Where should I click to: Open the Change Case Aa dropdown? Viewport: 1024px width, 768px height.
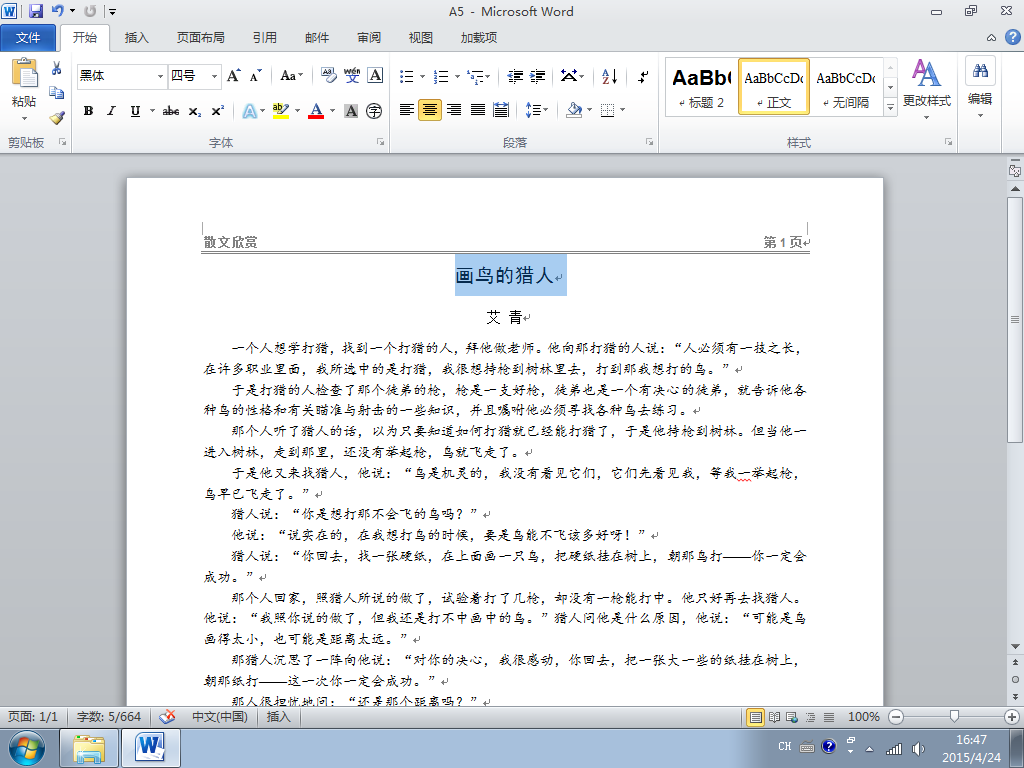pyautogui.click(x=291, y=76)
